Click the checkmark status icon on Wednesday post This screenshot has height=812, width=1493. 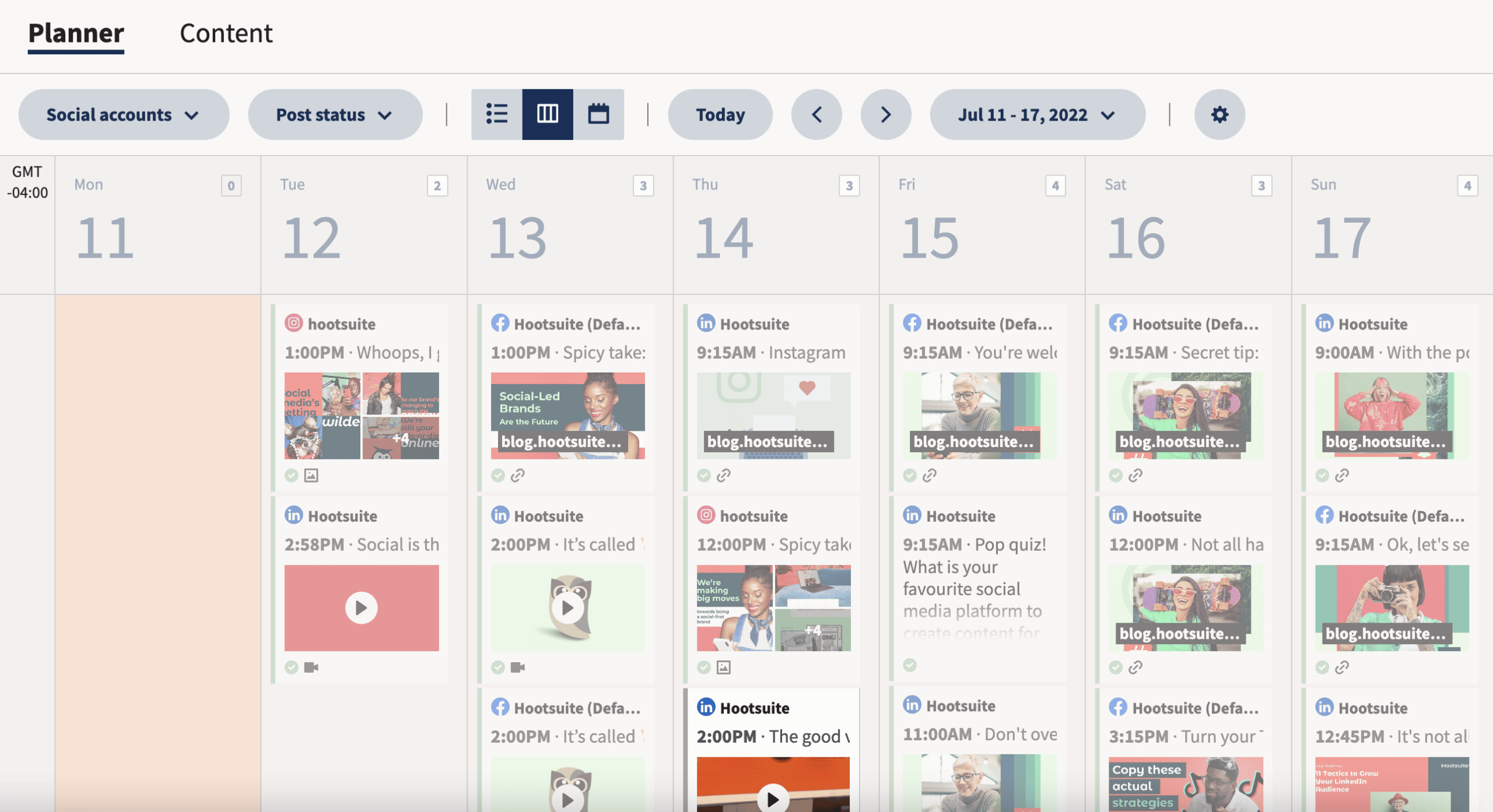click(498, 475)
